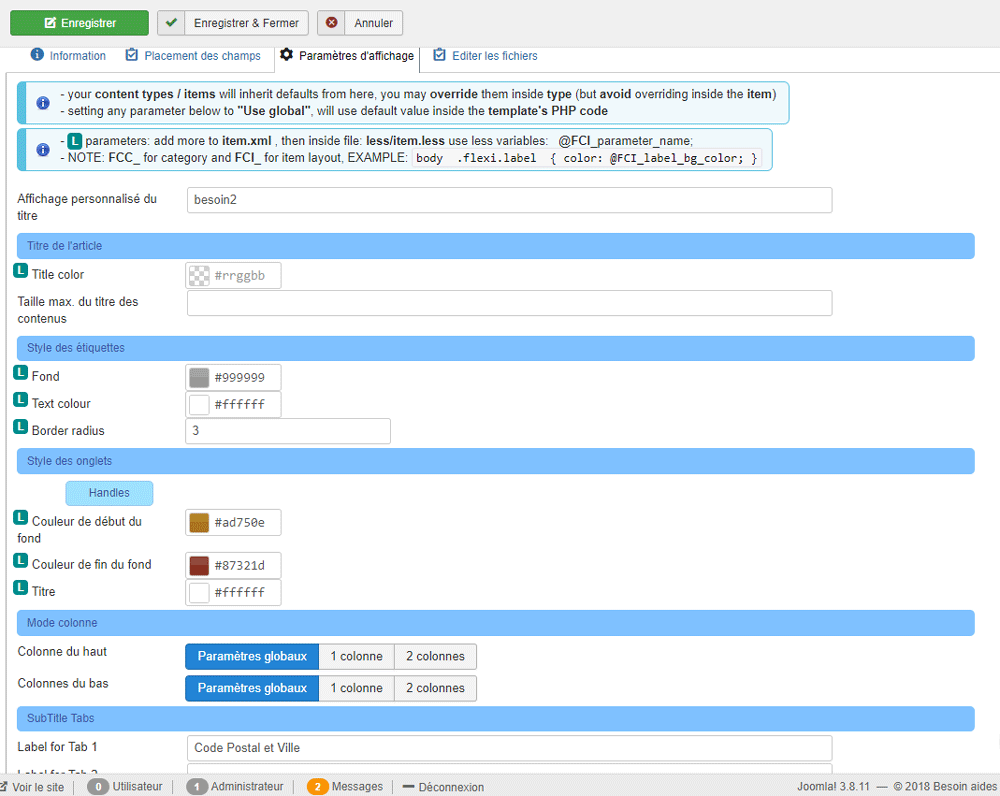Screen dimensions: 1000x796
Task: Click the gear icon on Paramètres d'affichage
Action: pyautogui.click(x=286, y=54)
